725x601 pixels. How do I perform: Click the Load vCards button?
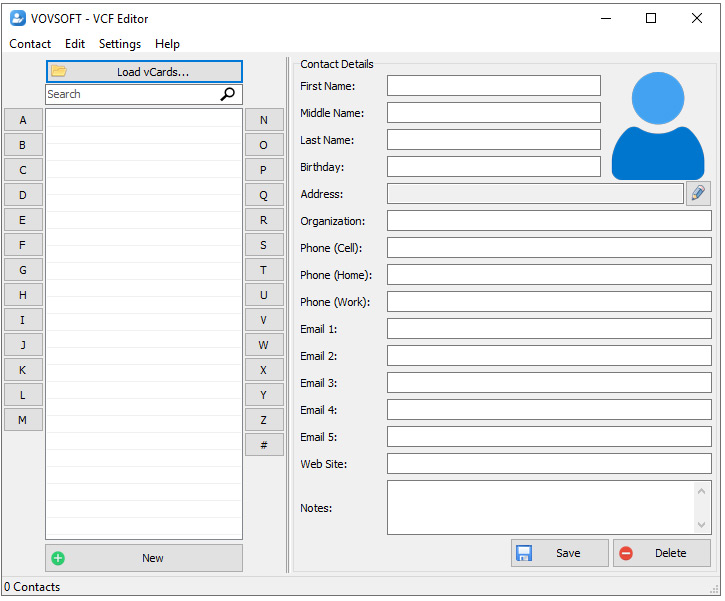(x=144, y=72)
